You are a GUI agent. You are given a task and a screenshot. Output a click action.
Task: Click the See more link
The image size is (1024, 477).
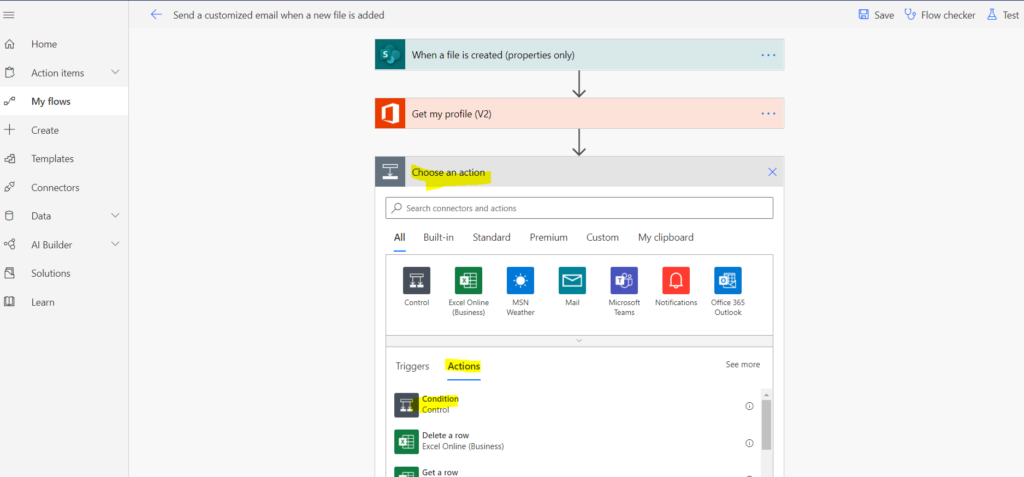click(x=743, y=365)
